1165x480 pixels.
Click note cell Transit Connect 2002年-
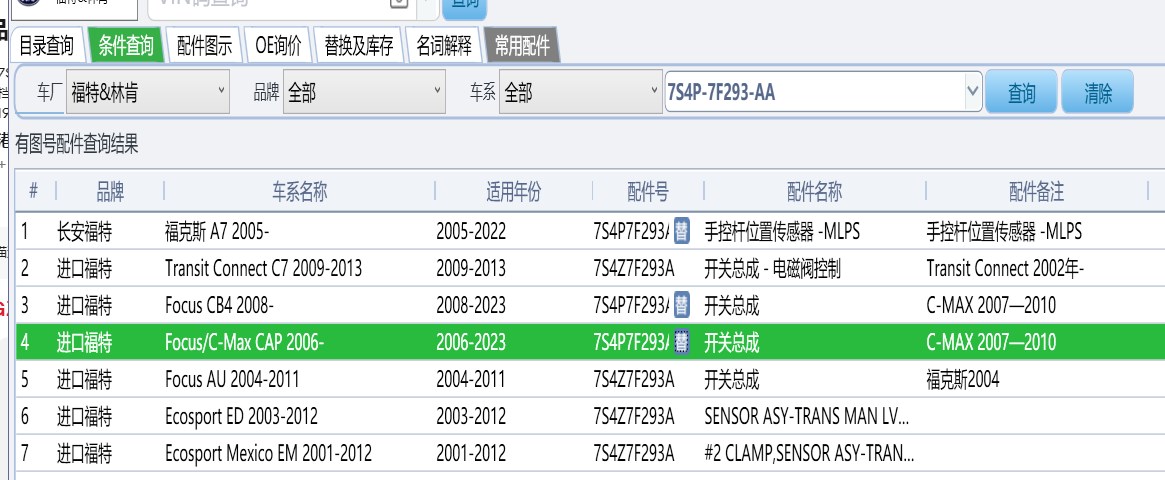pyautogui.click(x=1005, y=268)
